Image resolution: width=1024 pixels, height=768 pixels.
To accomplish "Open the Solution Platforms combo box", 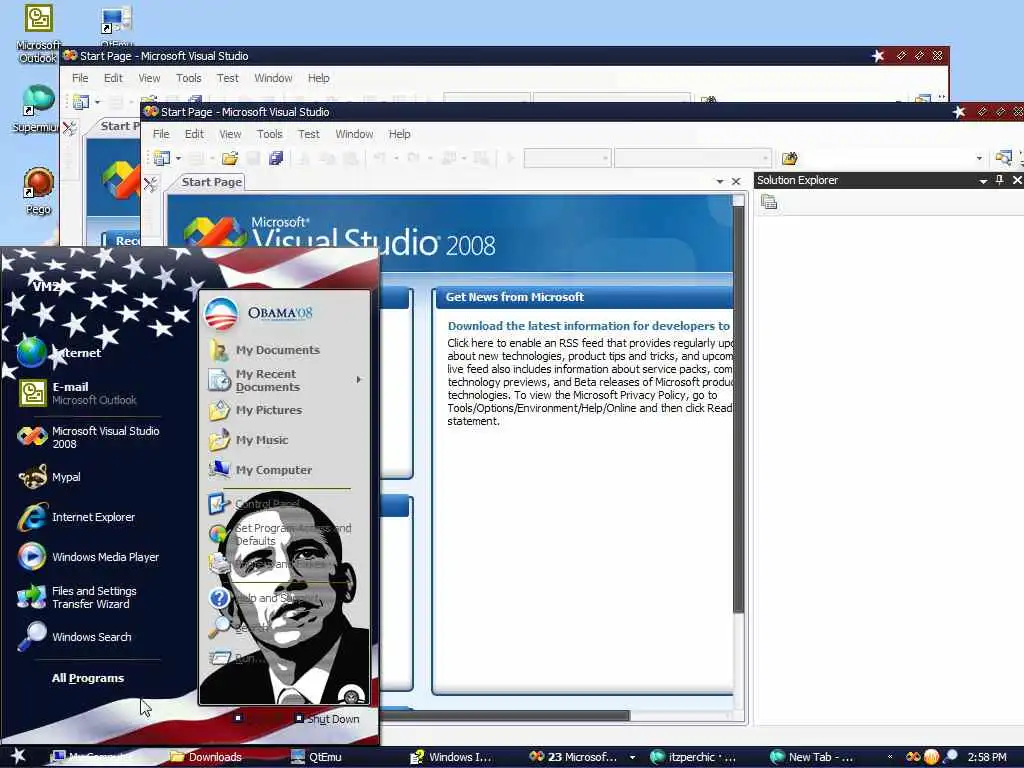I will tap(692, 158).
